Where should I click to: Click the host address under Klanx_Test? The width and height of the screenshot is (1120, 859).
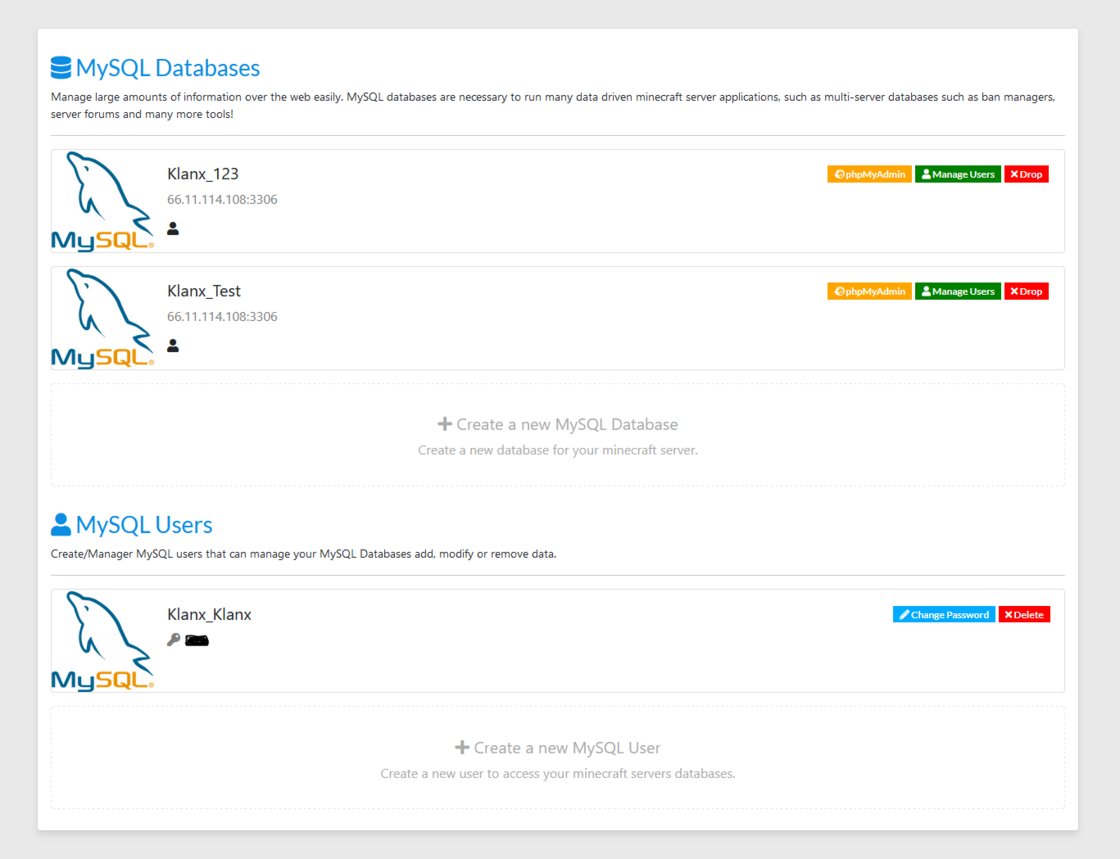tap(222, 317)
